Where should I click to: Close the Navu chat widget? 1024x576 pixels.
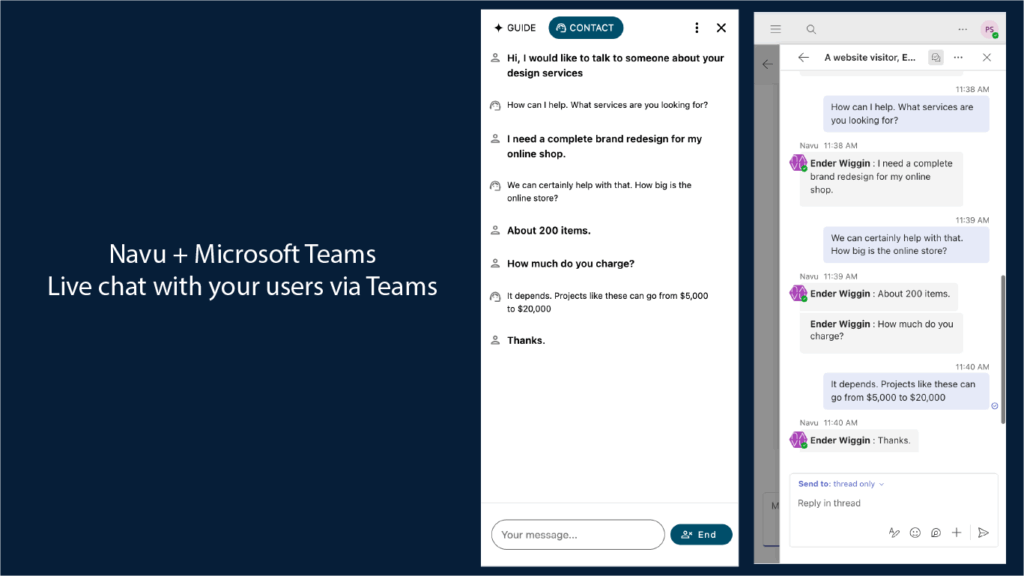pos(721,28)
